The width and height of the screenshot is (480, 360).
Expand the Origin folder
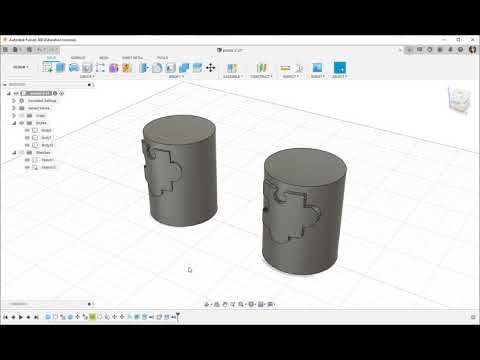pyautogui.click(x=14, y=116)
